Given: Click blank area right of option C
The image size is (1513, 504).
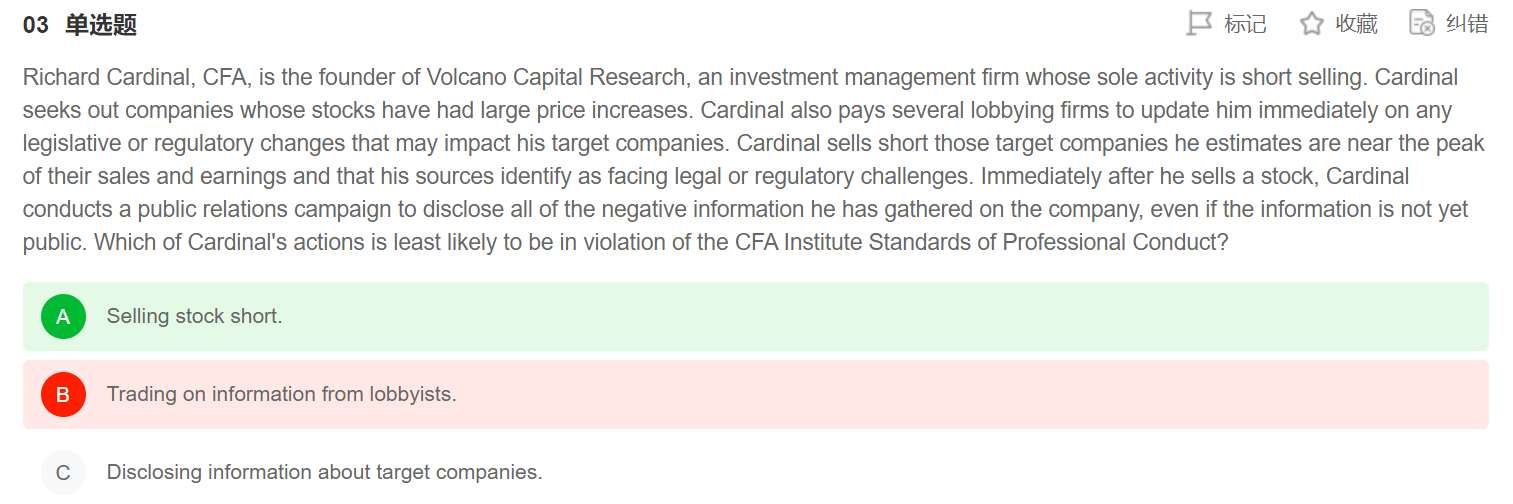Looking at the screenshot, I should [1000, 473].
